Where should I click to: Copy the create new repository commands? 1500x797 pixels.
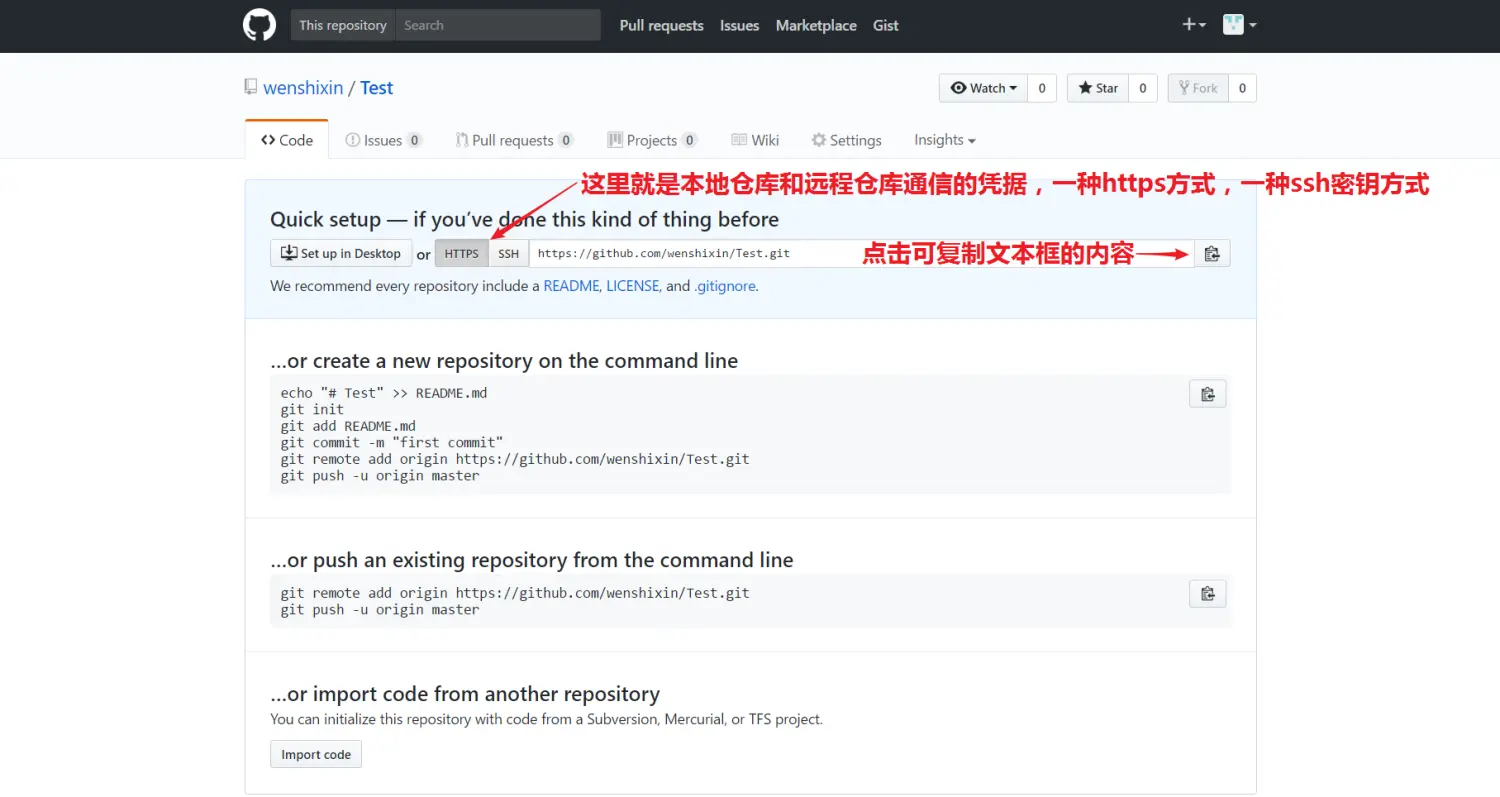click(1208, 394)
